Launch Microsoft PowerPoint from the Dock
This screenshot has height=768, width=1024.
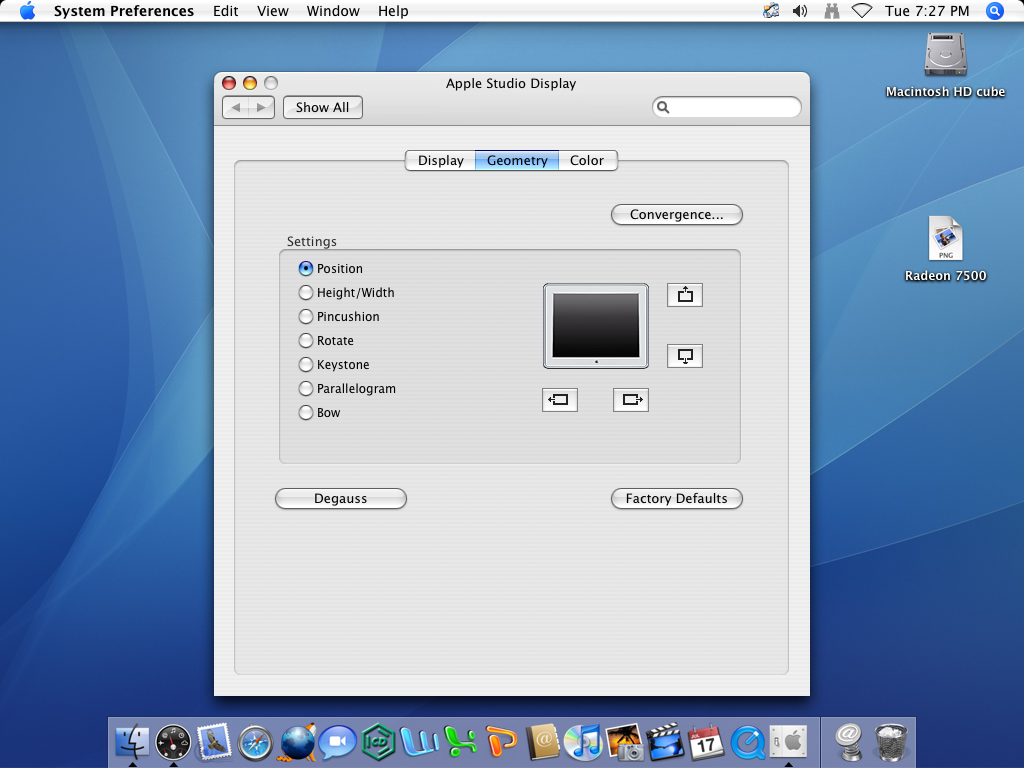pos(502,743)
